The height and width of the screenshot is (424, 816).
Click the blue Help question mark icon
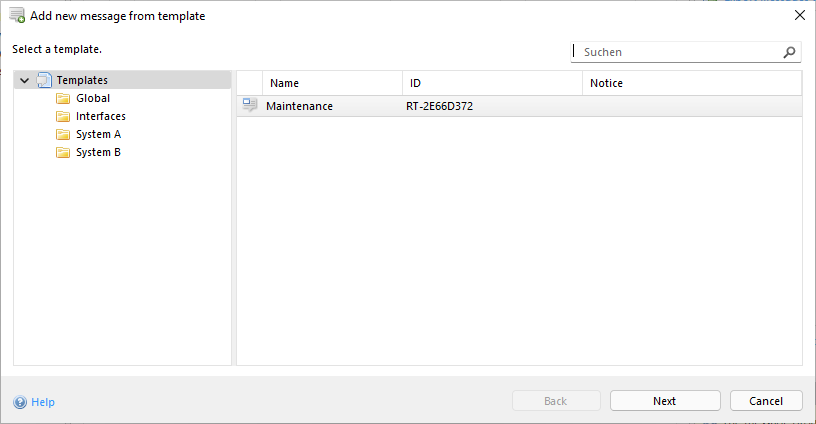pos(20,402)
